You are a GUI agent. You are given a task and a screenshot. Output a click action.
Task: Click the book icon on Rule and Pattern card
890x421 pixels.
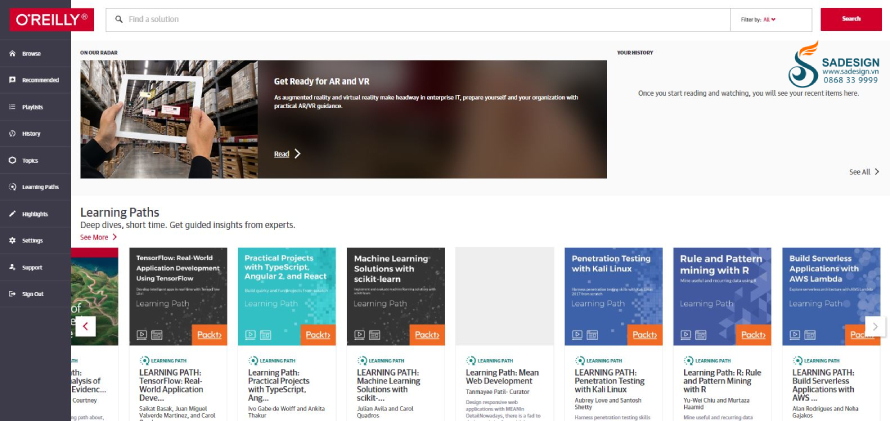pos(701,335)
